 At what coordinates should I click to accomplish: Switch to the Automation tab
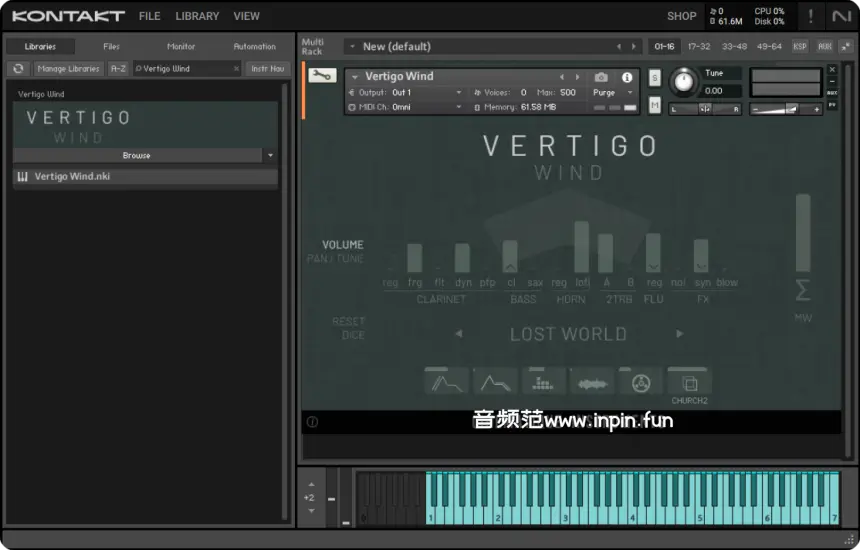click(x=254, y=46)
